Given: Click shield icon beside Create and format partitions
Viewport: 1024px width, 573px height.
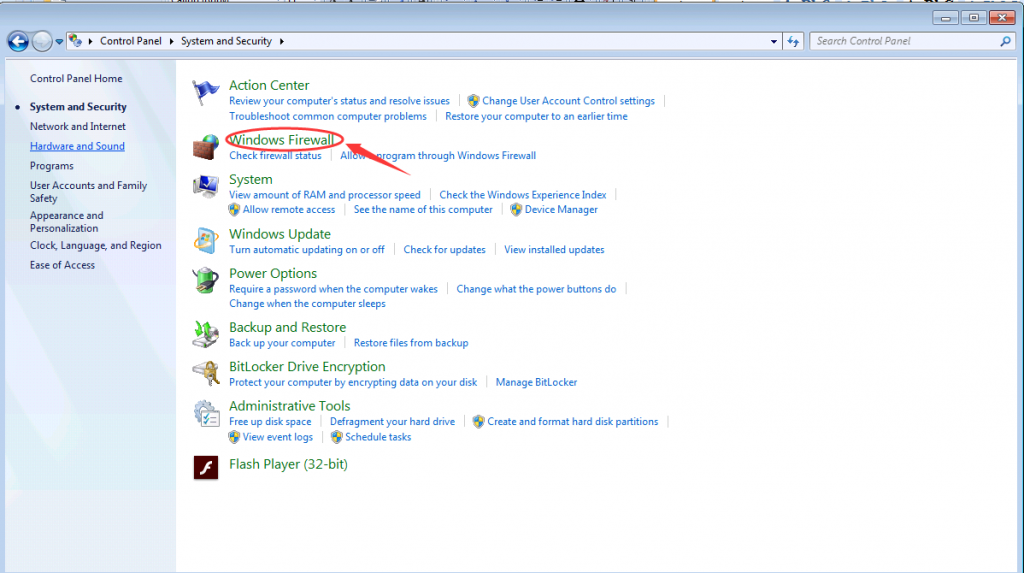Looking at the screenshot, I should click(478, 422).
